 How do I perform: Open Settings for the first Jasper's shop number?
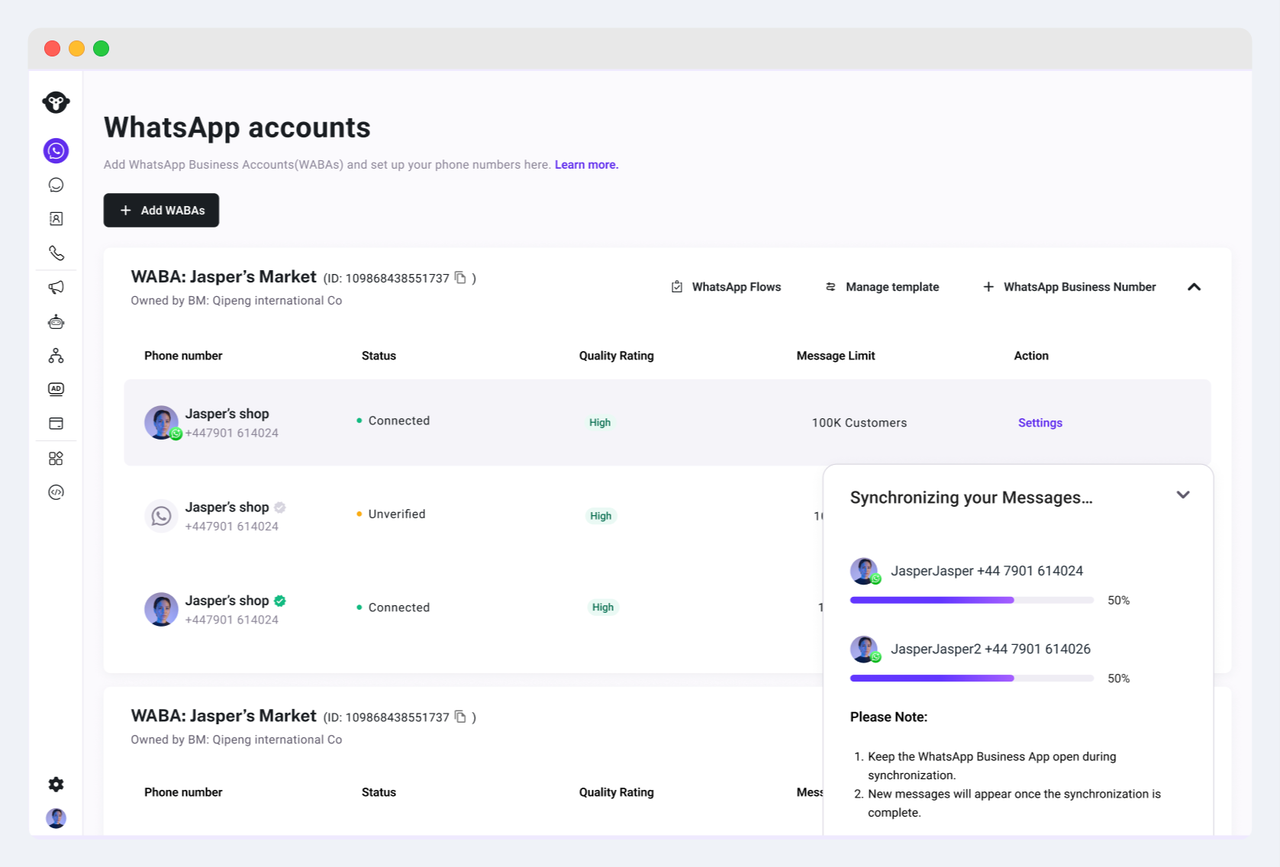tap(1040, 423)
